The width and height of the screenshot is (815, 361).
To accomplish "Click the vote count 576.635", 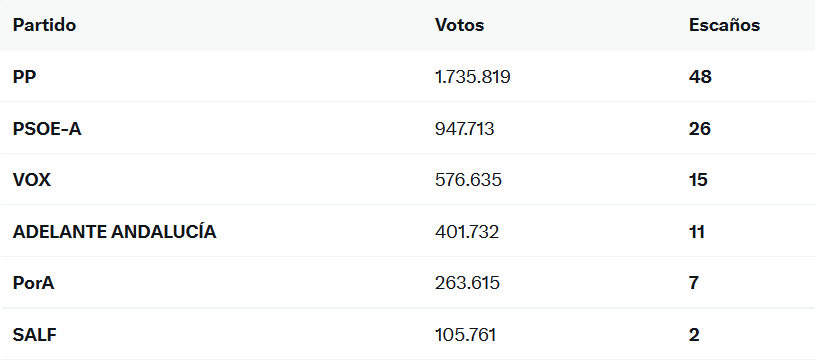I will pyautogui.click(x=468, y=180).
